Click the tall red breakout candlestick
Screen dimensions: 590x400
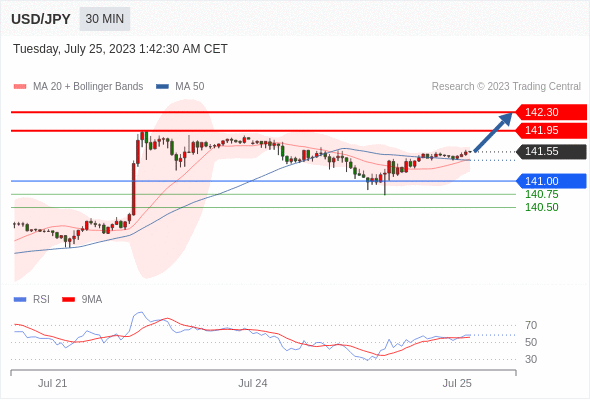coord(134,189)
